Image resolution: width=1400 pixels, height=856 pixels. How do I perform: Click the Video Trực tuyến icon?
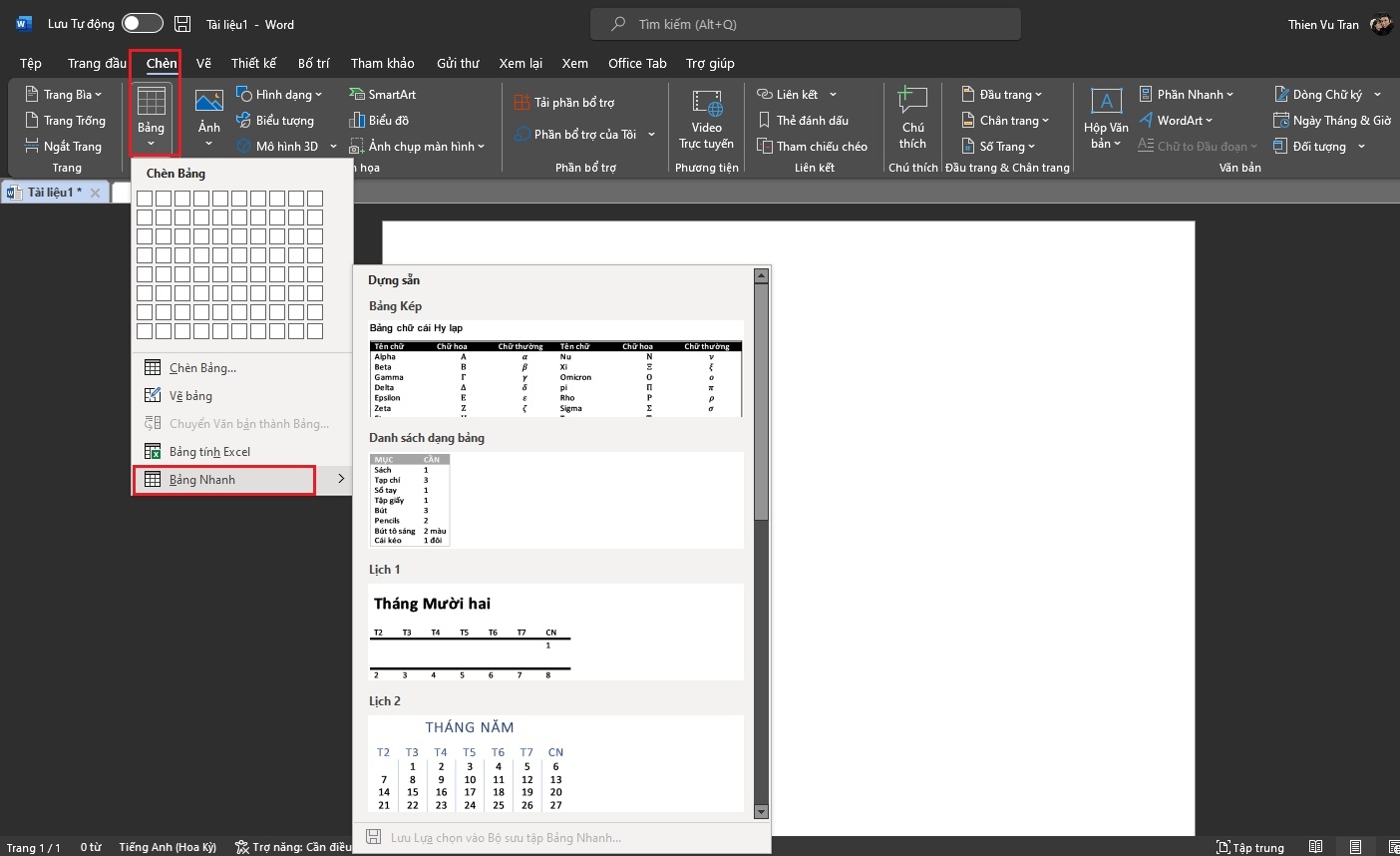click(x=706, y=118)
